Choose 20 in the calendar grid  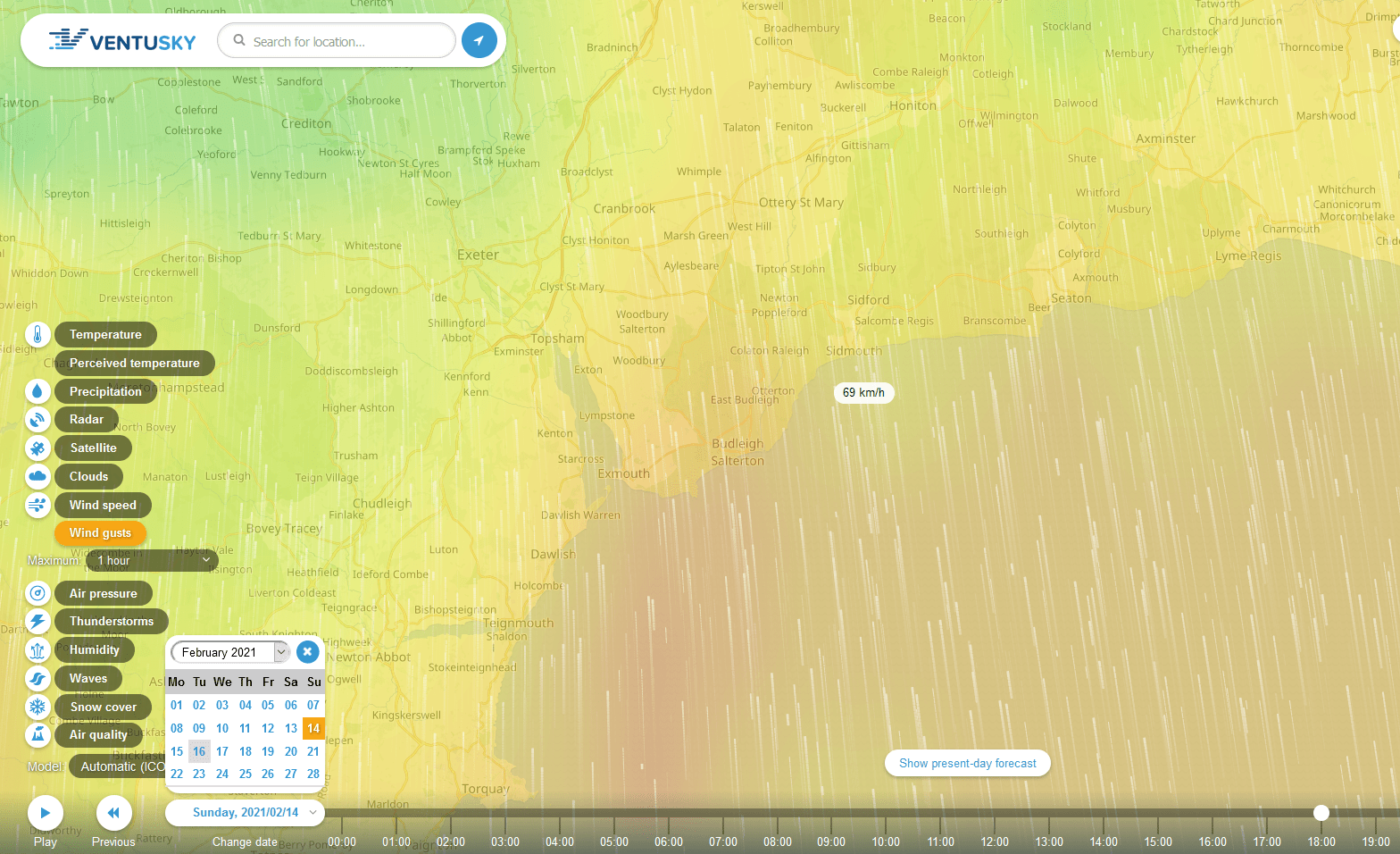[x=291, y=751]
